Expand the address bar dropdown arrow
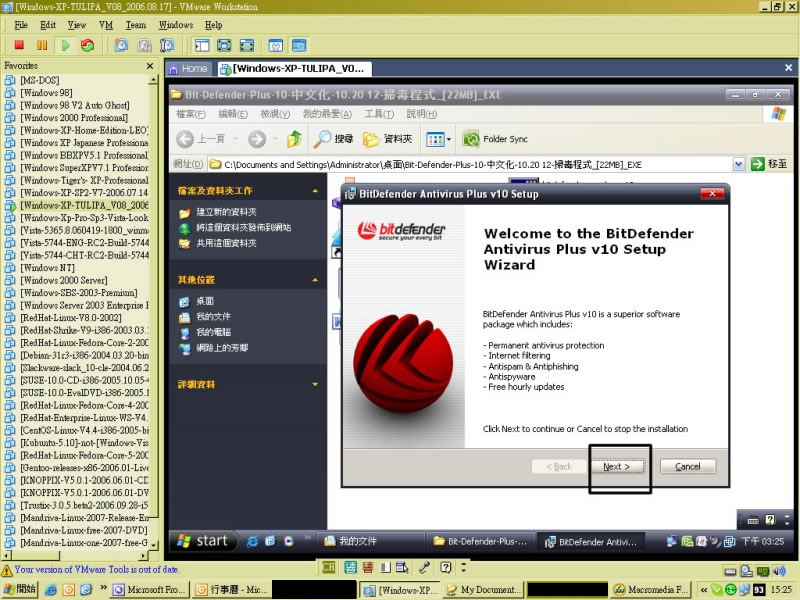This screenshot has width=800, height=600. (x=738, y=163)
